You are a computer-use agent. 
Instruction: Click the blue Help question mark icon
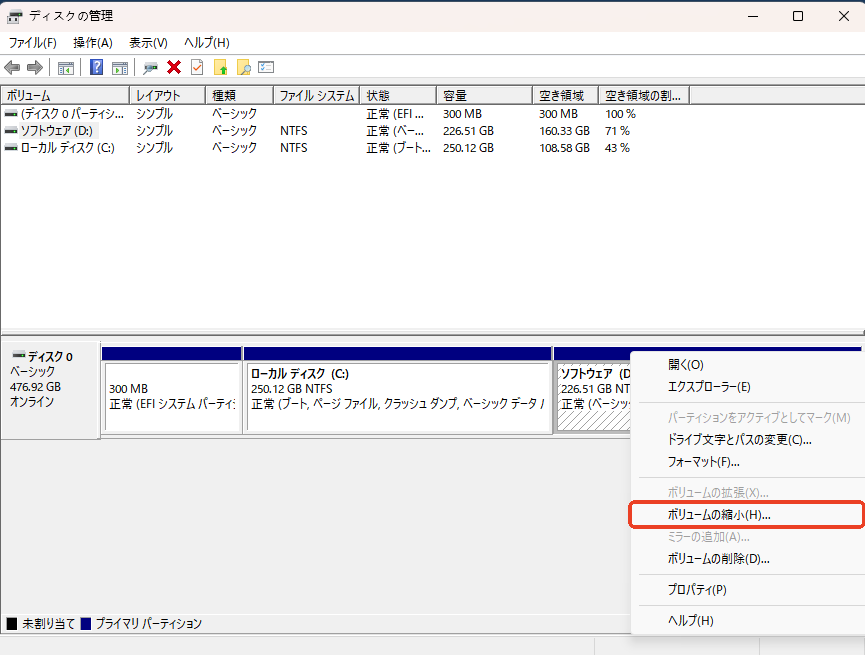97,67
